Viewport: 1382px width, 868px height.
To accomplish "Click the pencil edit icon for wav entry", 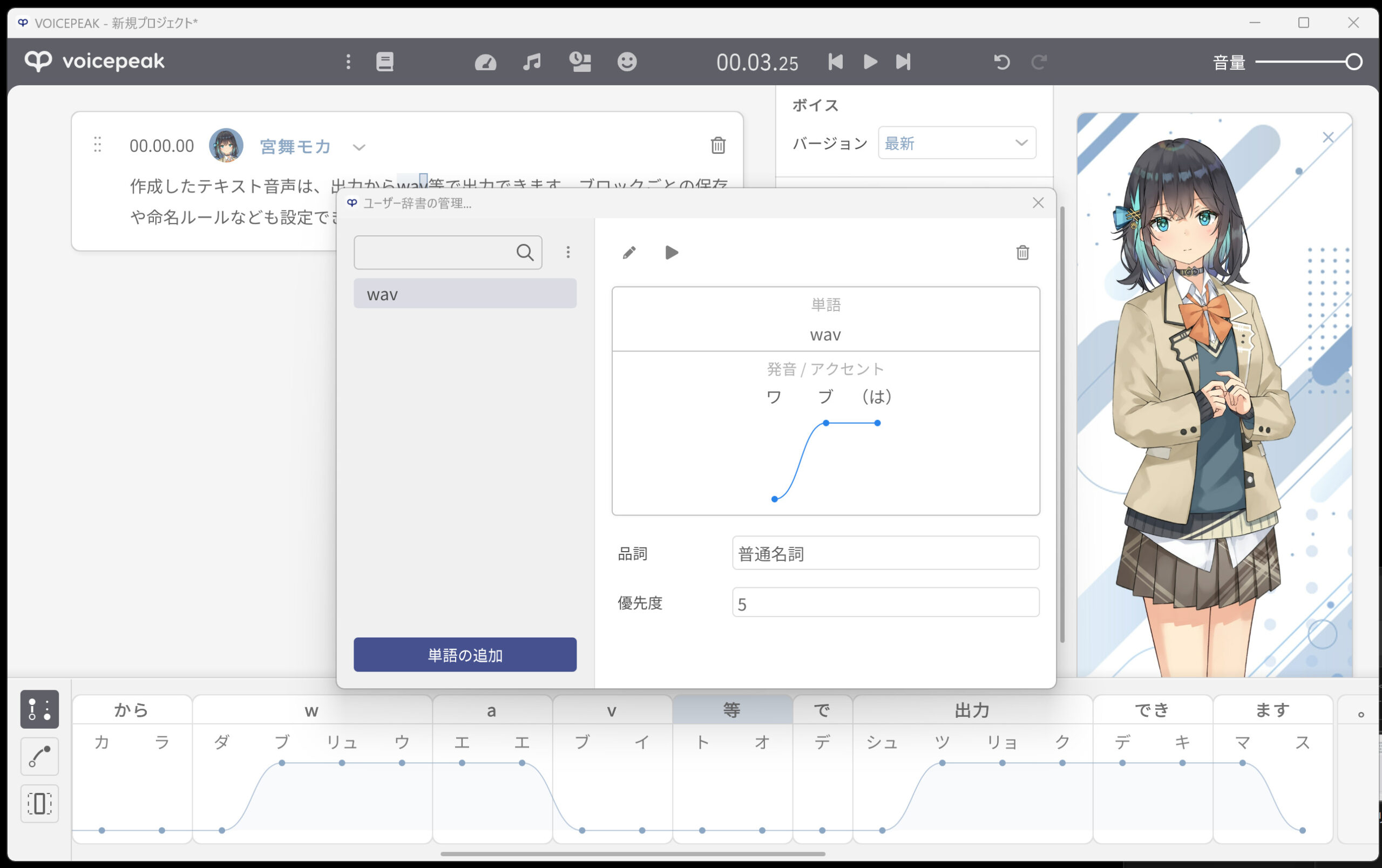I will (629, 253).
